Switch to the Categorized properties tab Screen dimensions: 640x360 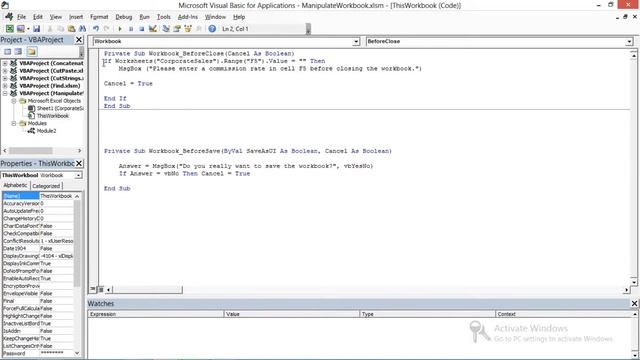pos(46,186)
